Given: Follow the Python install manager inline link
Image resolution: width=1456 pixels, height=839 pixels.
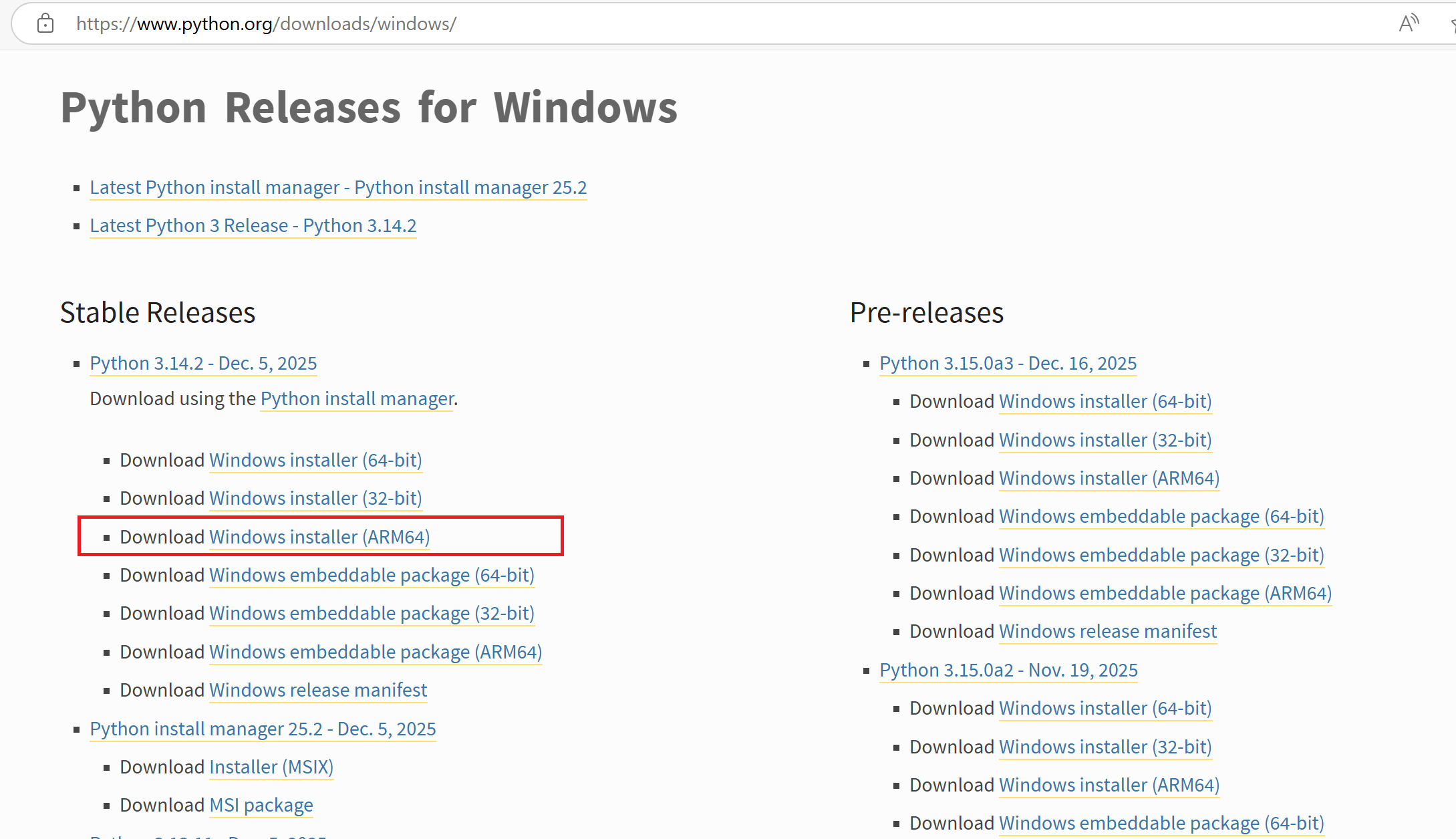Looking at the screenshot, I should (x=357, y=398).
